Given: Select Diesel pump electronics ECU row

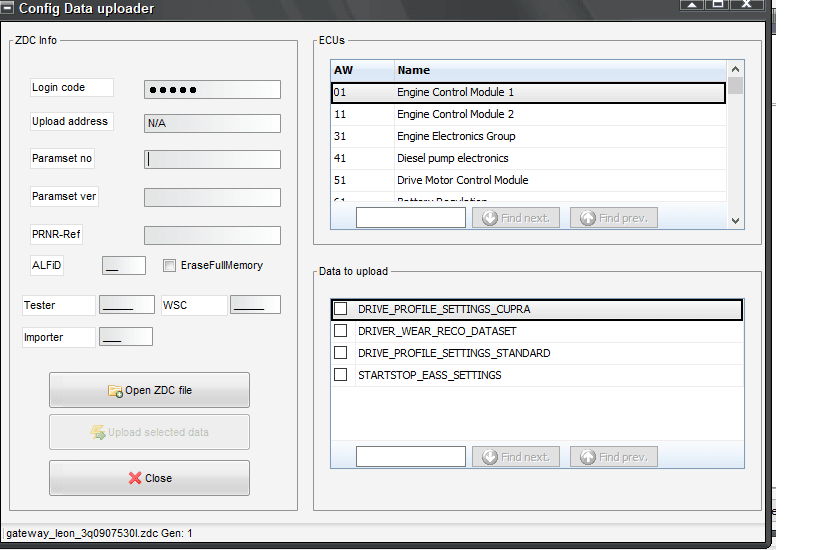Looking at the screenshot, I should point(452,158).
